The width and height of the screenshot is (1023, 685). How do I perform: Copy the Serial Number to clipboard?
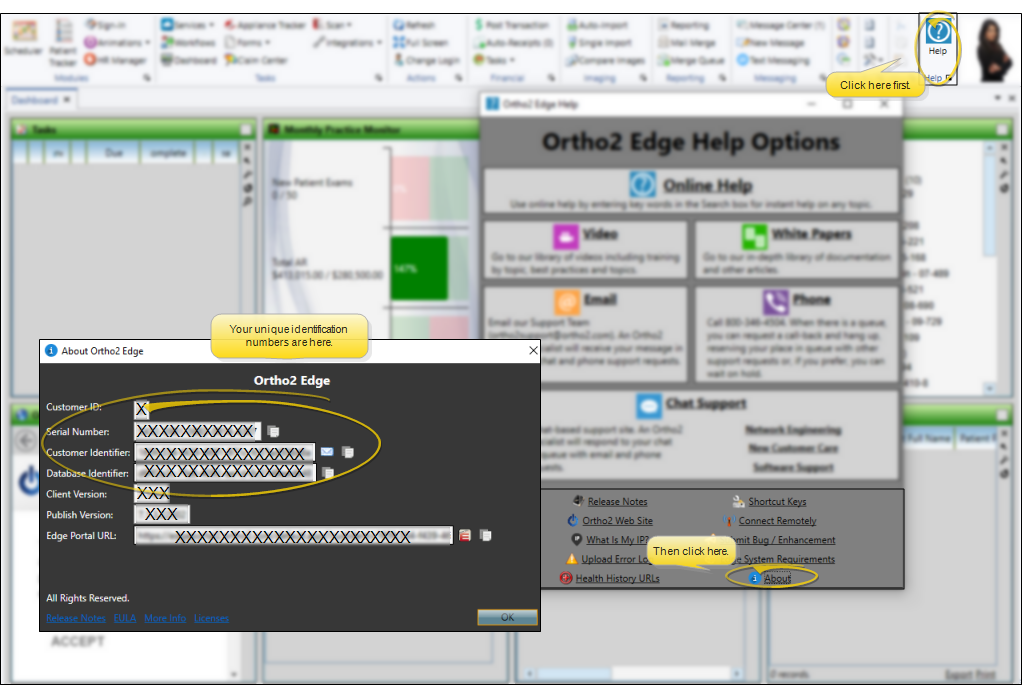[x=274, y=431]
